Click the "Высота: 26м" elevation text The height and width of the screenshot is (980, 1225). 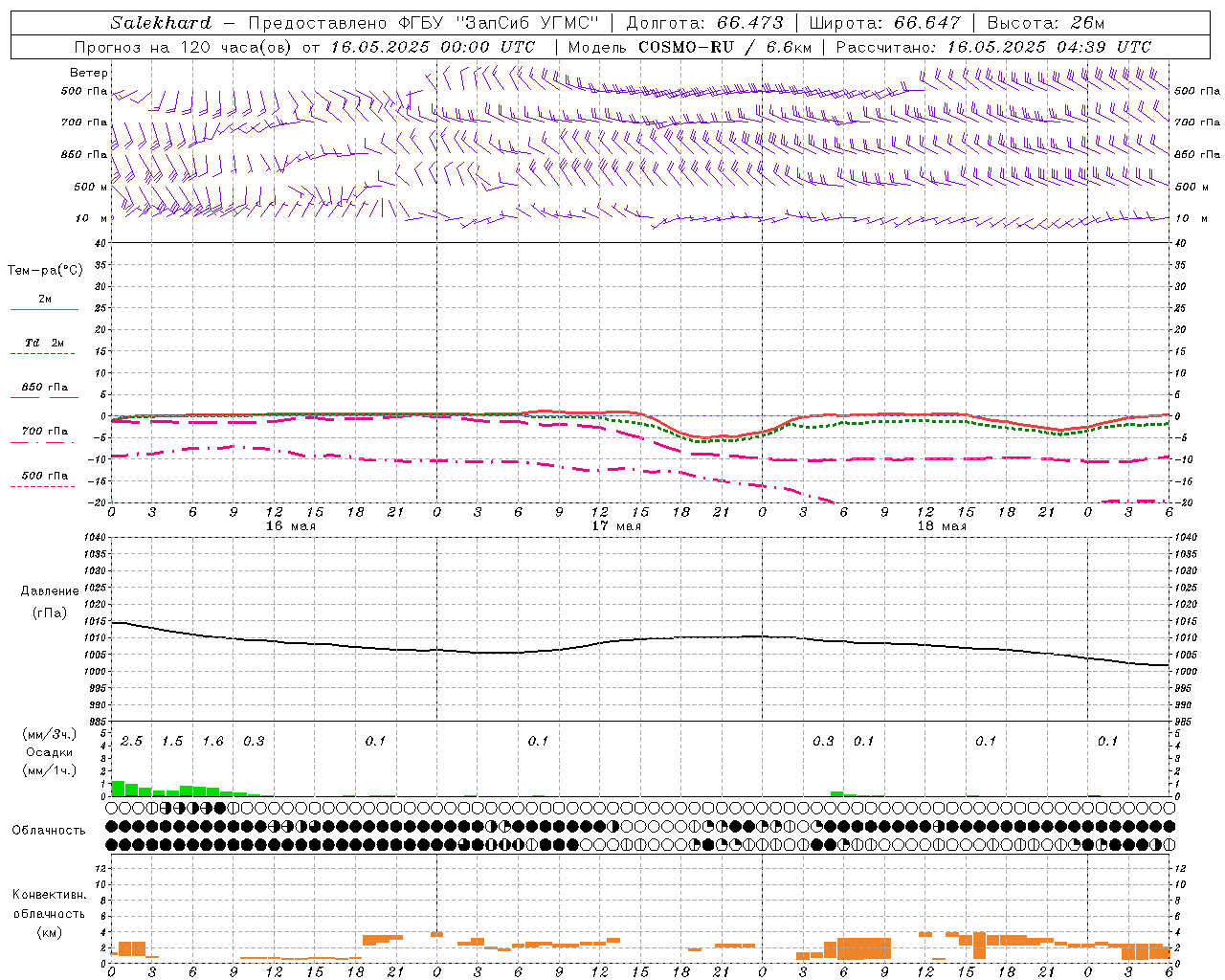(x=1046, y=23)
